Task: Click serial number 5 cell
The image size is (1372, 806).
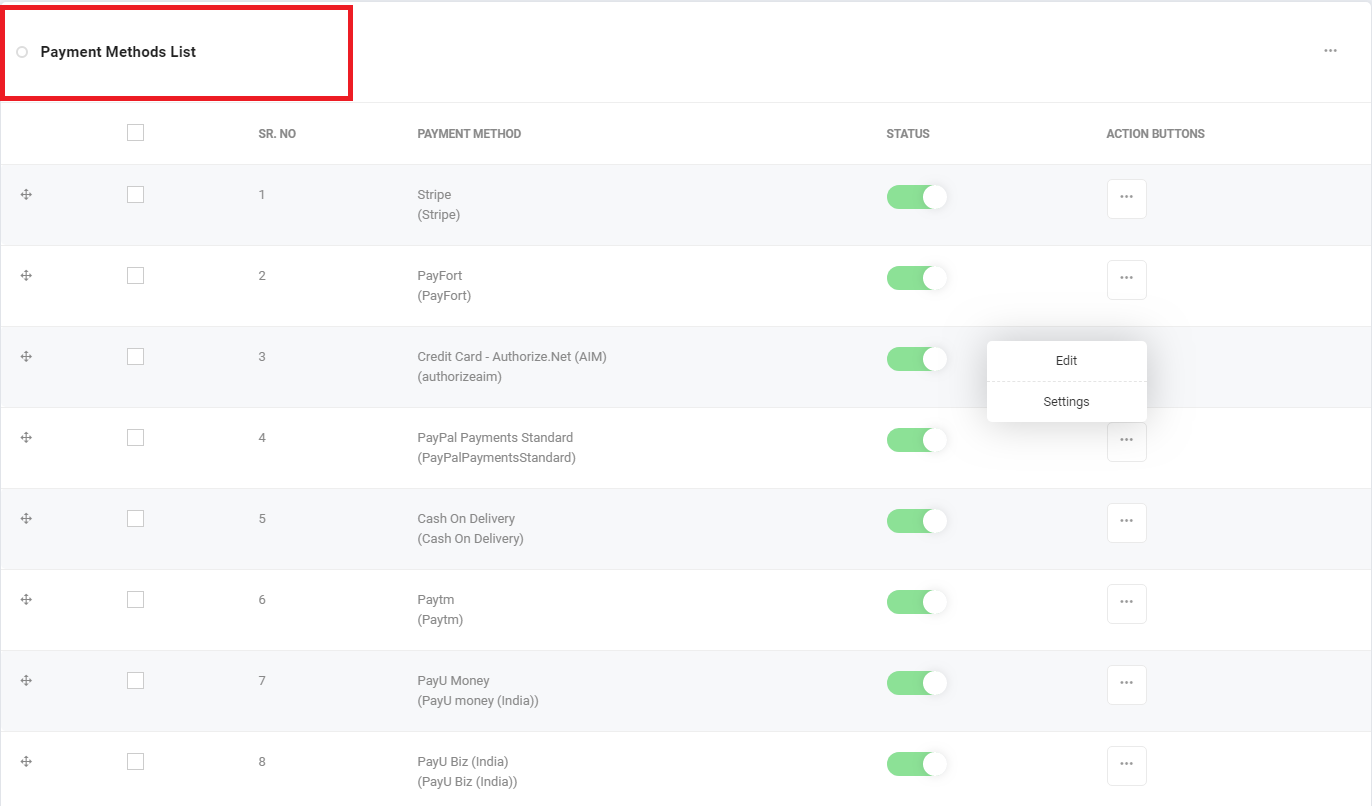Action: 262,519
